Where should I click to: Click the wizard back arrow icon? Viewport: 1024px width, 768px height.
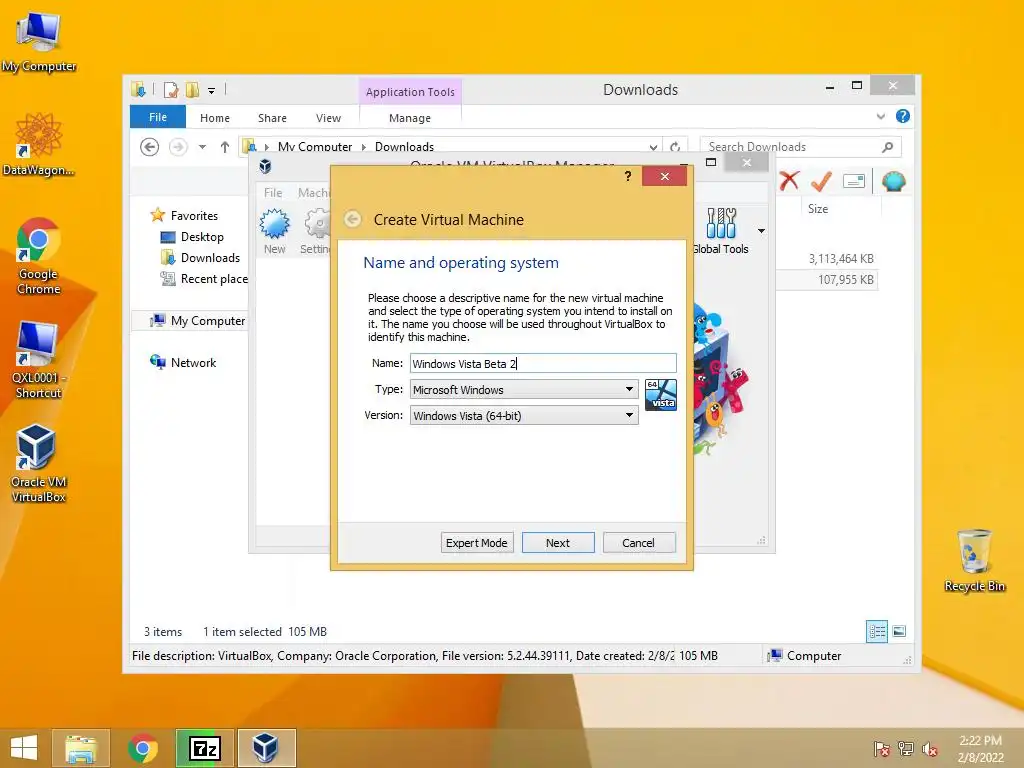coord(353,219)
